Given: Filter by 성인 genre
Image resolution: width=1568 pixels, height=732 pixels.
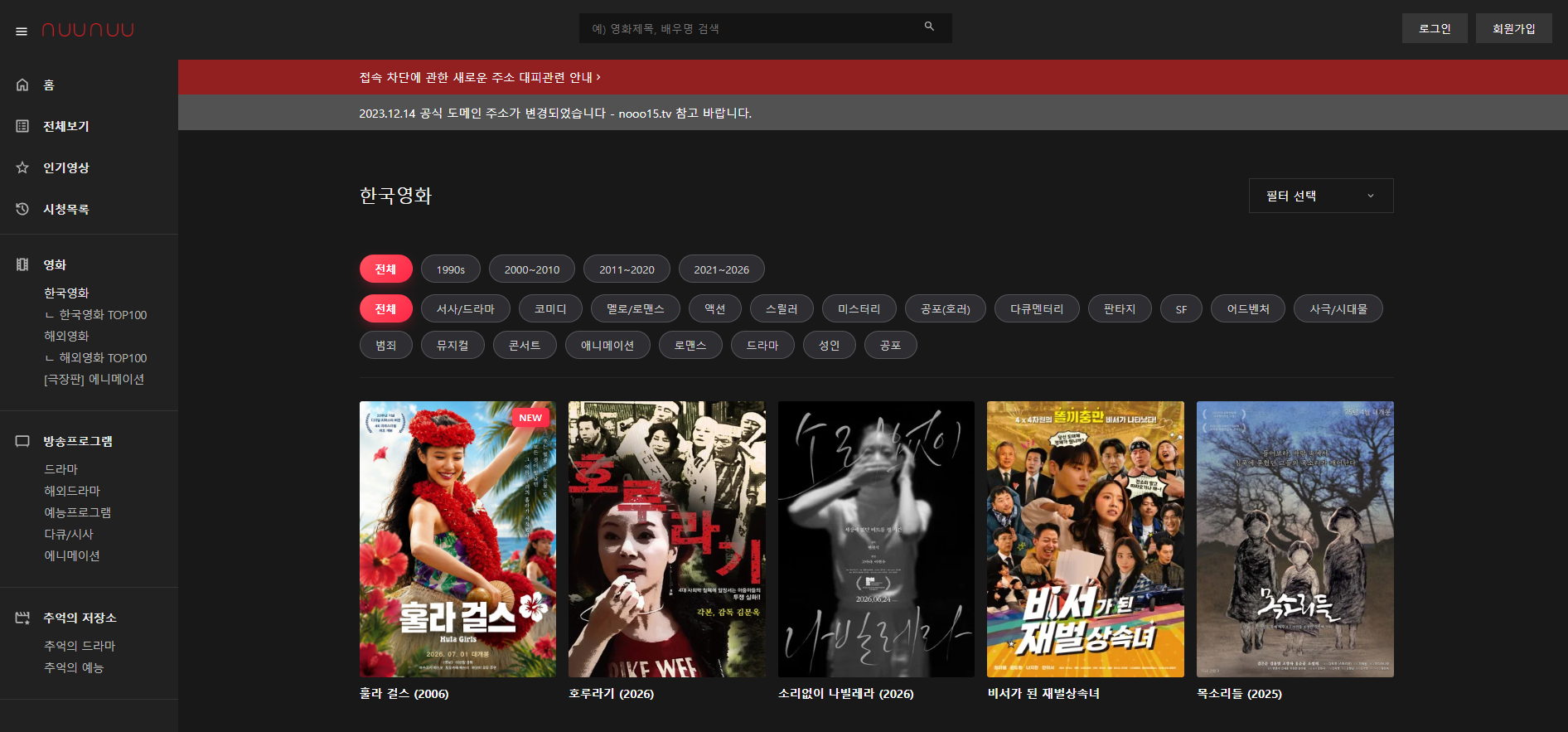Looking at the screenshot, I should tap(830, 345).
